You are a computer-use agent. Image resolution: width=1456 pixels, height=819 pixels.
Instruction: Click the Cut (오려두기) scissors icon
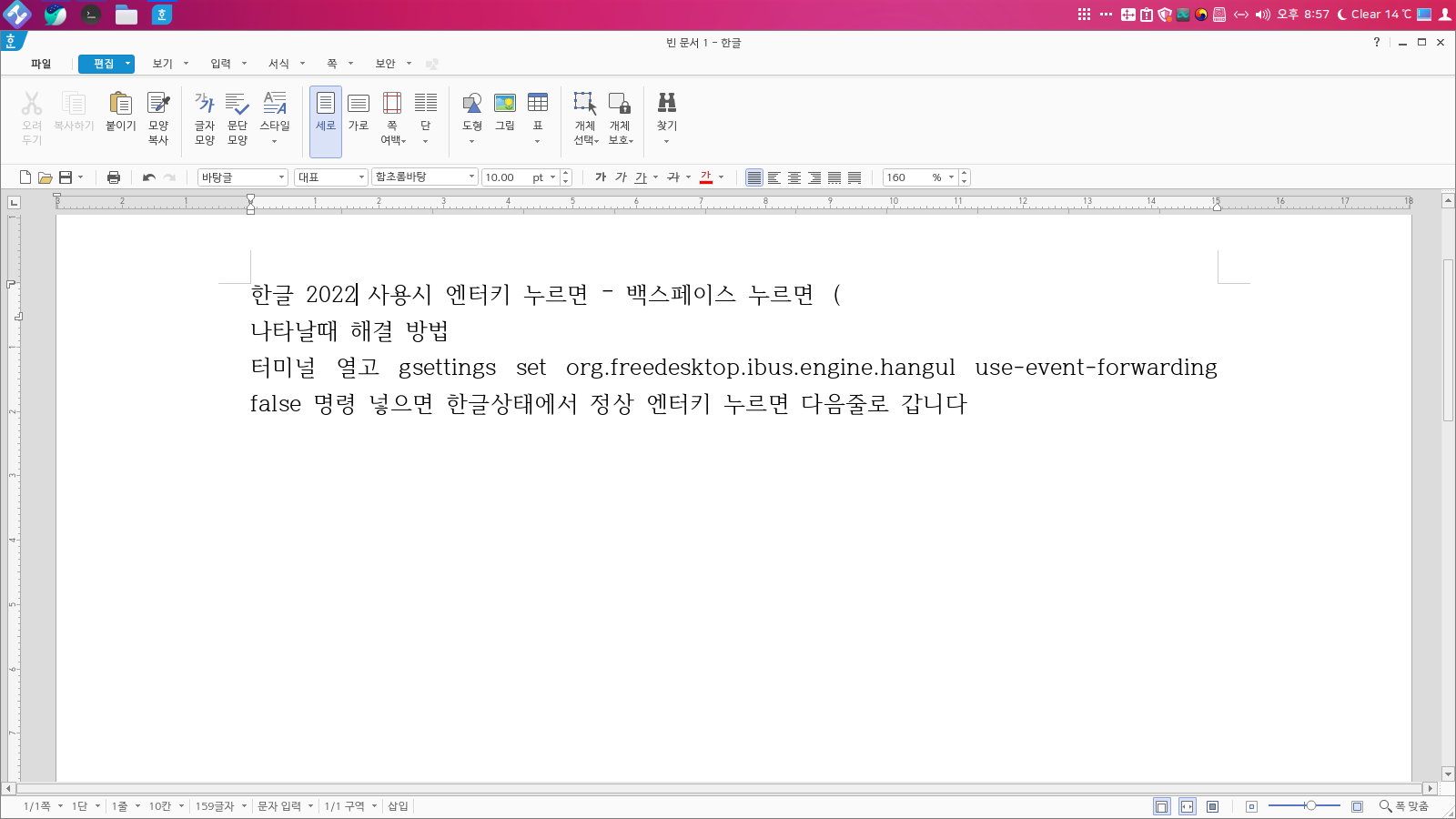[32, 103]
